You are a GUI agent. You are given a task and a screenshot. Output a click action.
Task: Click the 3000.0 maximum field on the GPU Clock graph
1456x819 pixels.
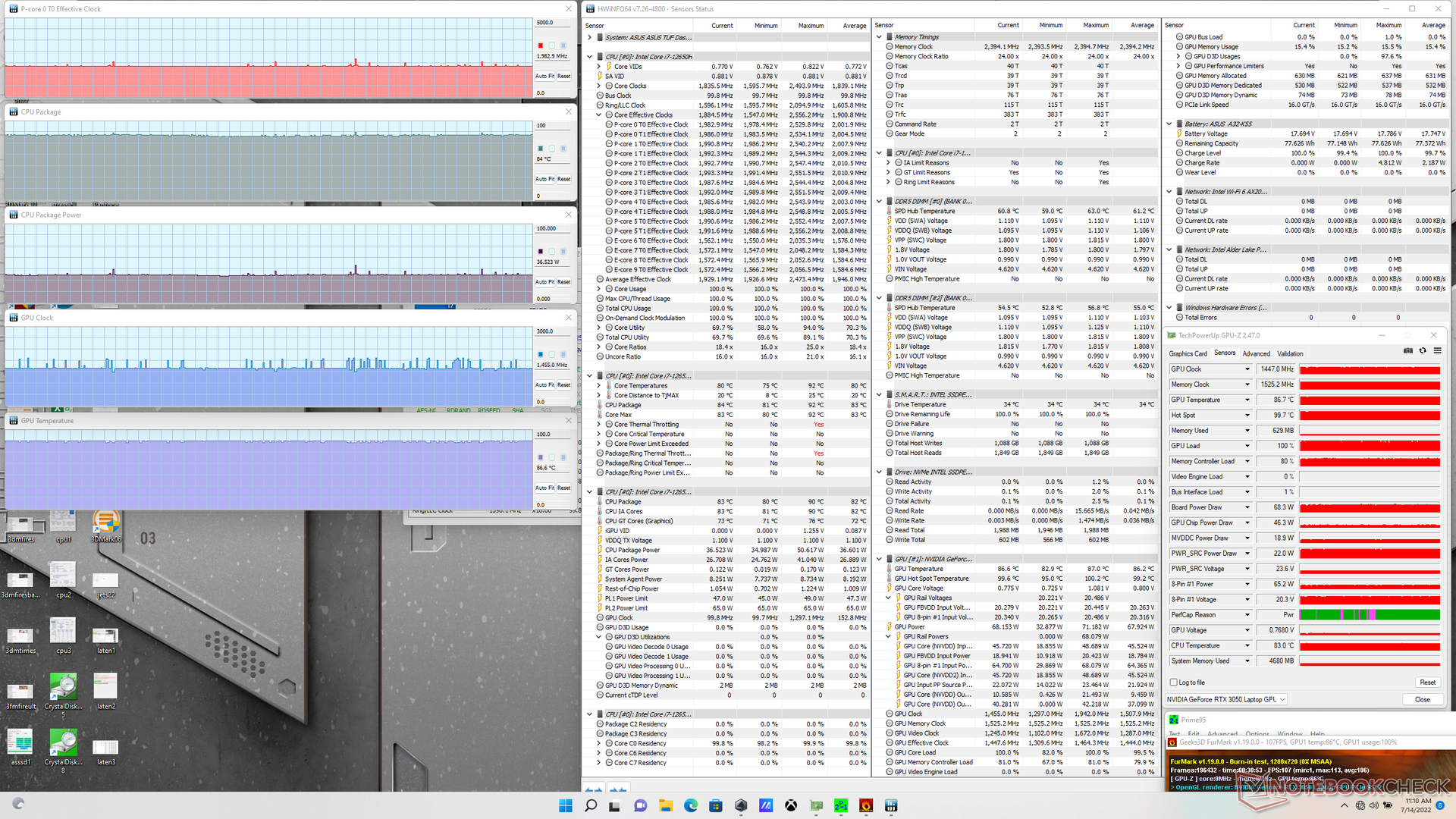[x=553, y=331]
